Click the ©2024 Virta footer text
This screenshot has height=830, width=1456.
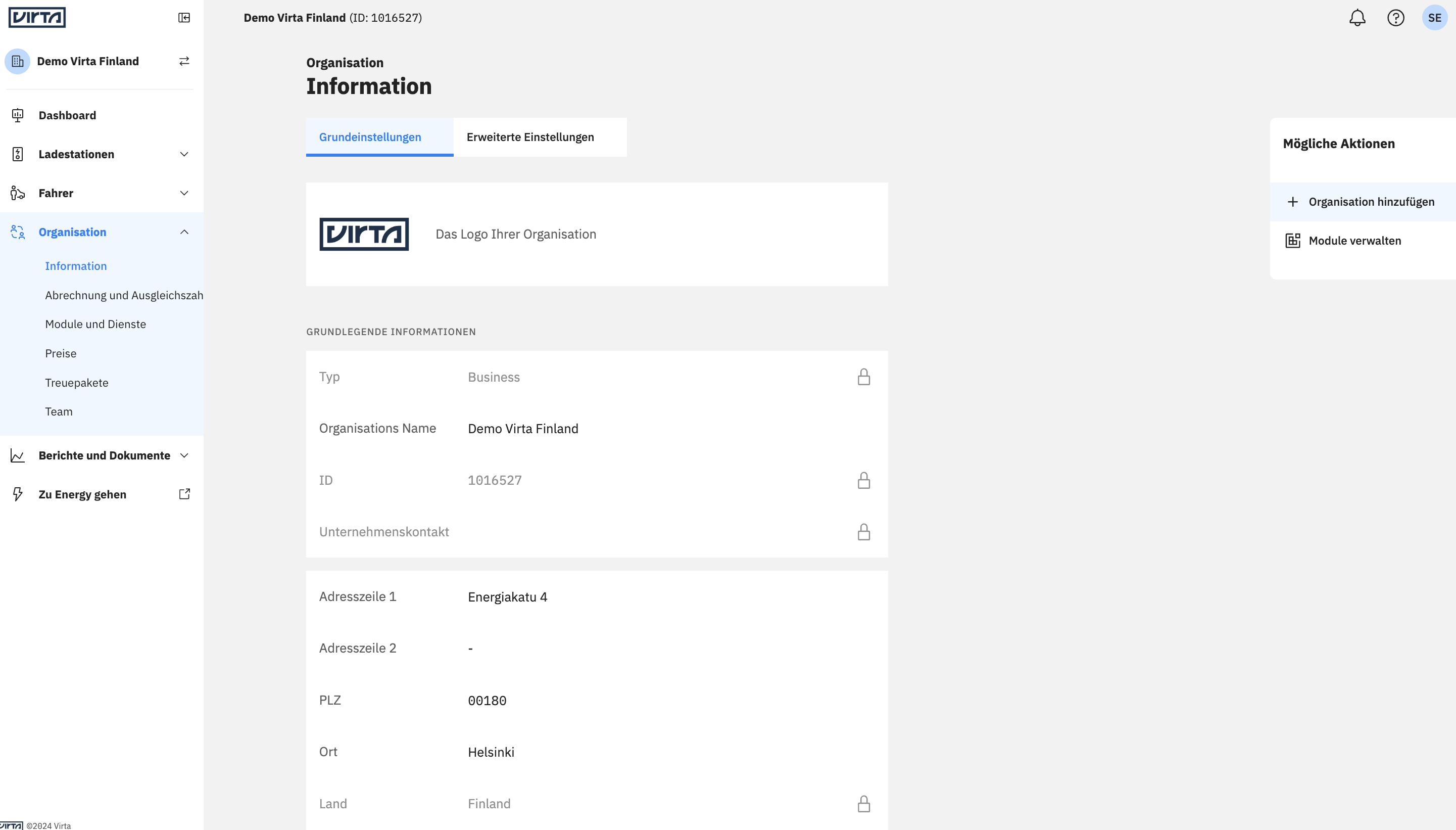click(48, 825)
